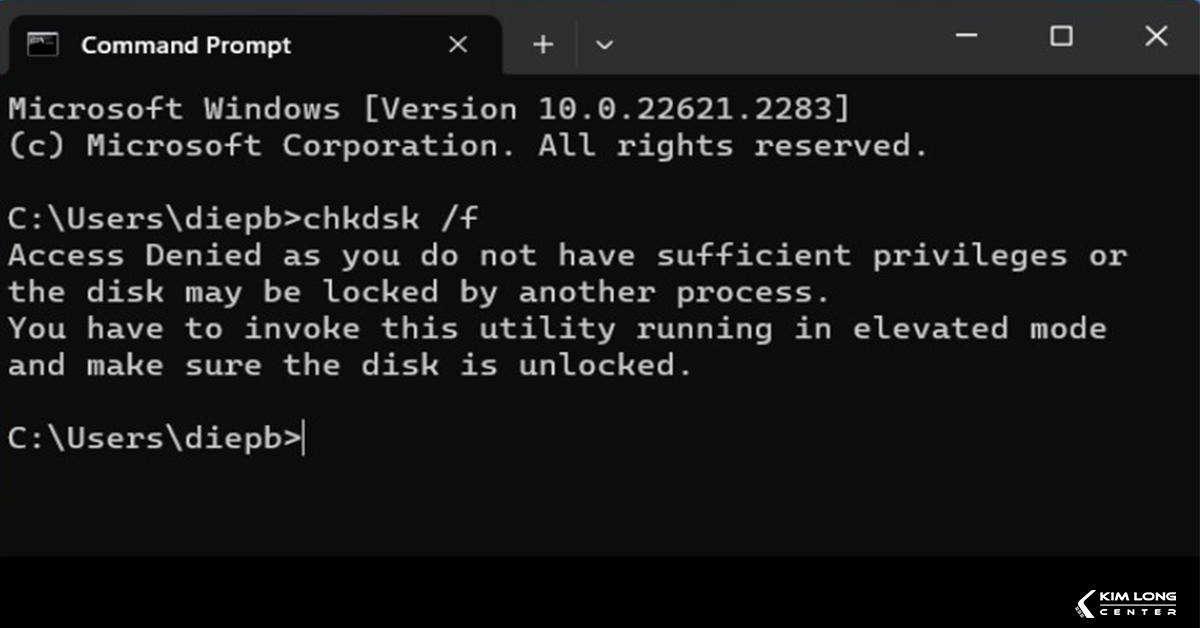
Task: Click the 'You have to invoke' message line
Action: coord(557,329)
